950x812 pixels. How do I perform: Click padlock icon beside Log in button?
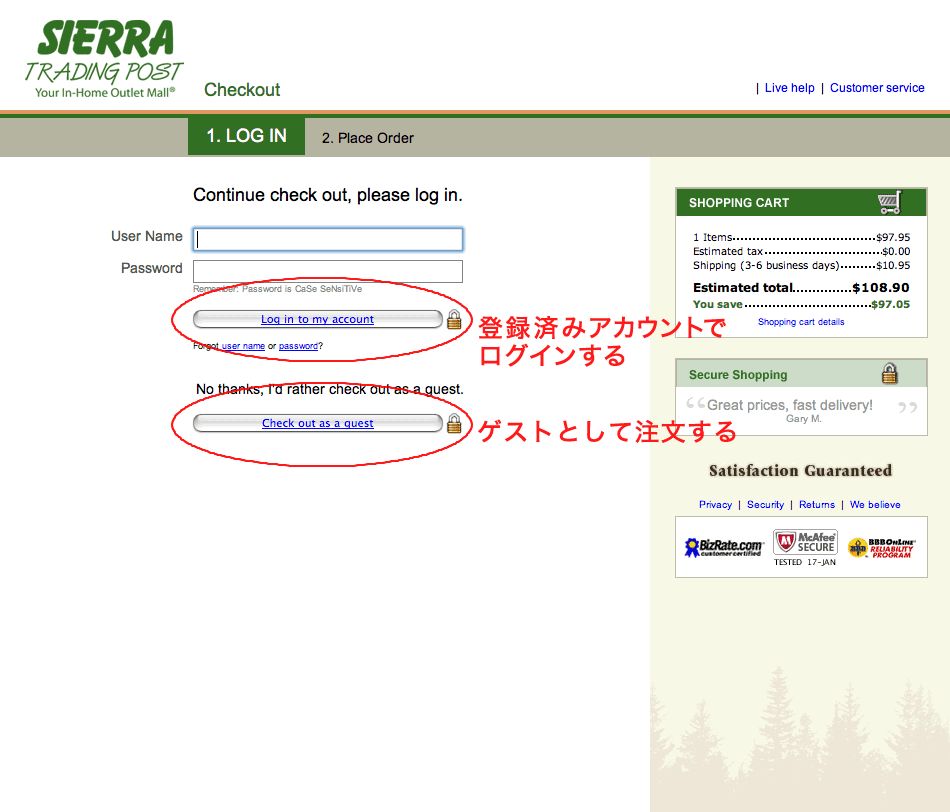point(454,320)
